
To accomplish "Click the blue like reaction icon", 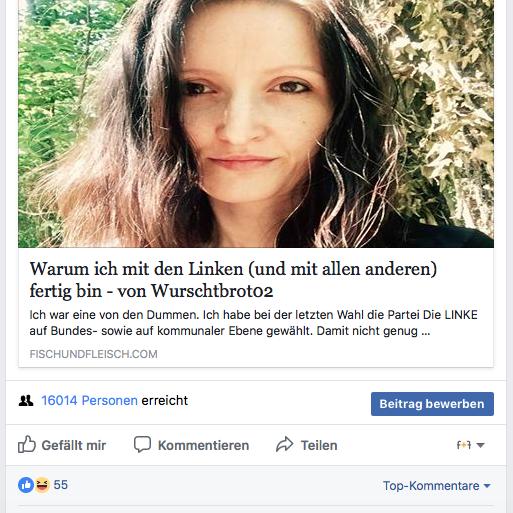I will [26, 485].
